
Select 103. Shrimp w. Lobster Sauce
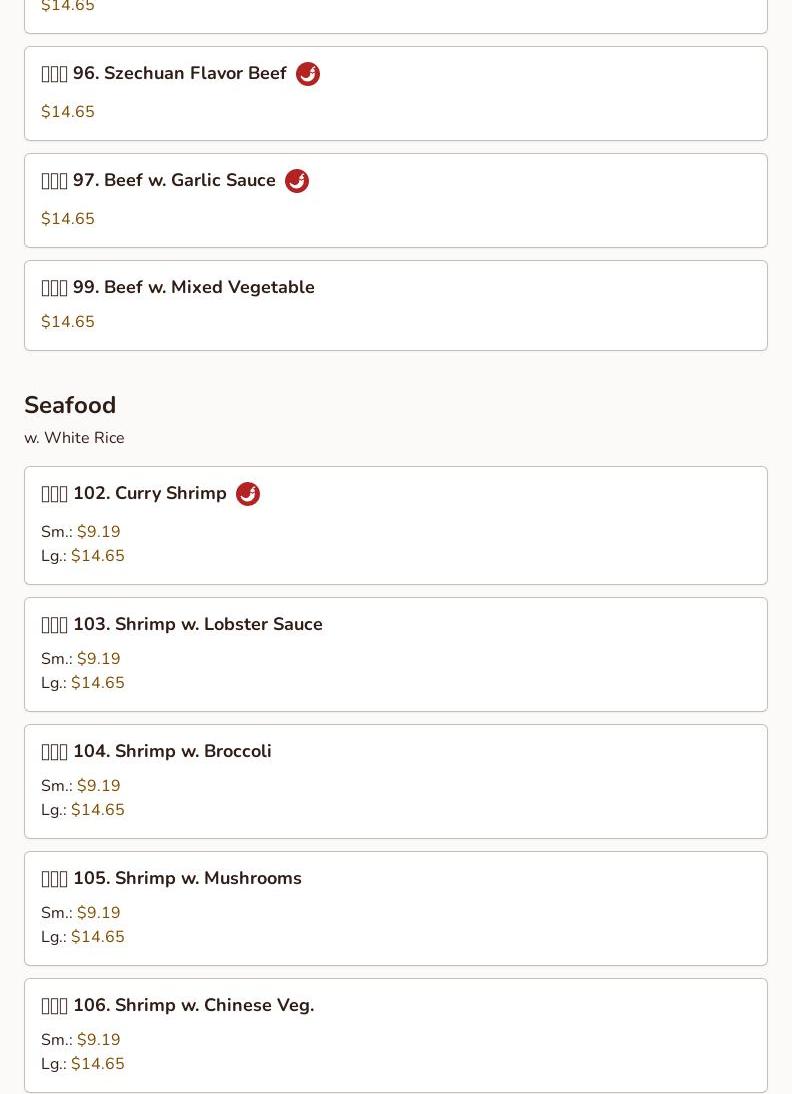click(x=396, y=654)
